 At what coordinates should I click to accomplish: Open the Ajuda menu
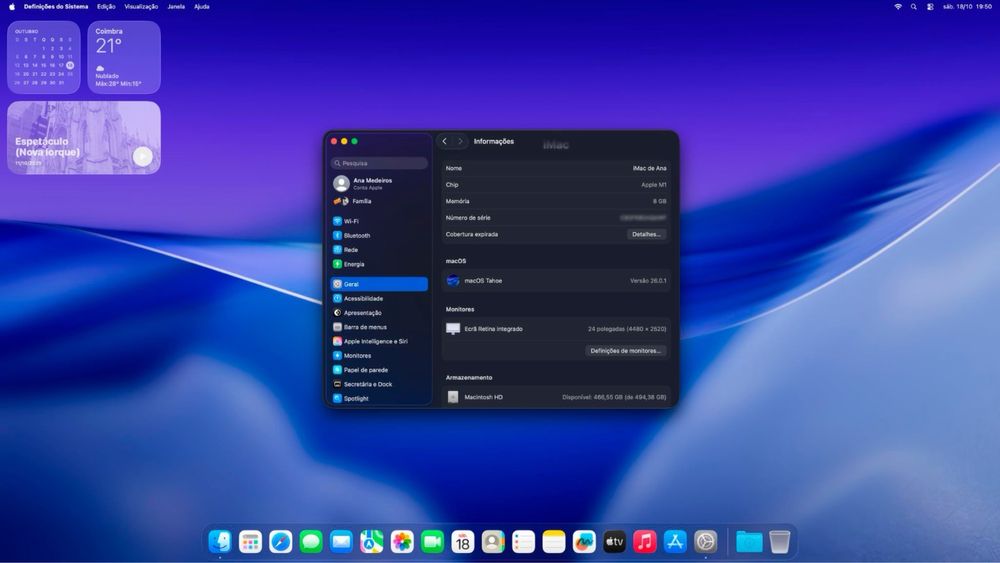[x=202, y=6]
